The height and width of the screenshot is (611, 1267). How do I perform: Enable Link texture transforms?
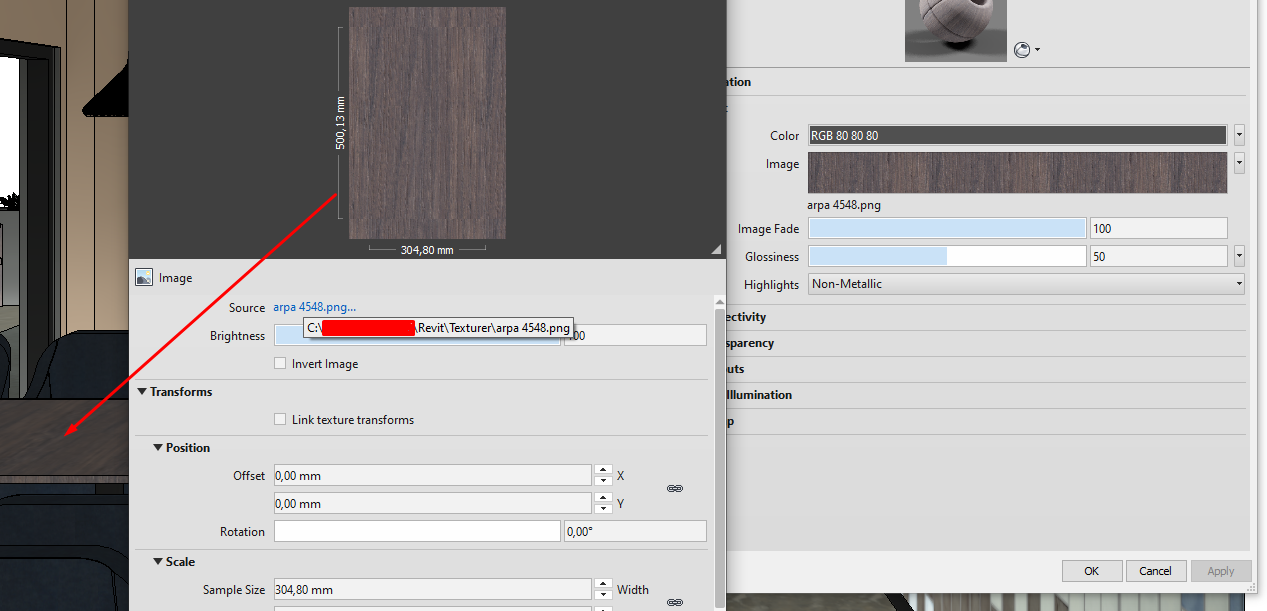coord(280,419)
